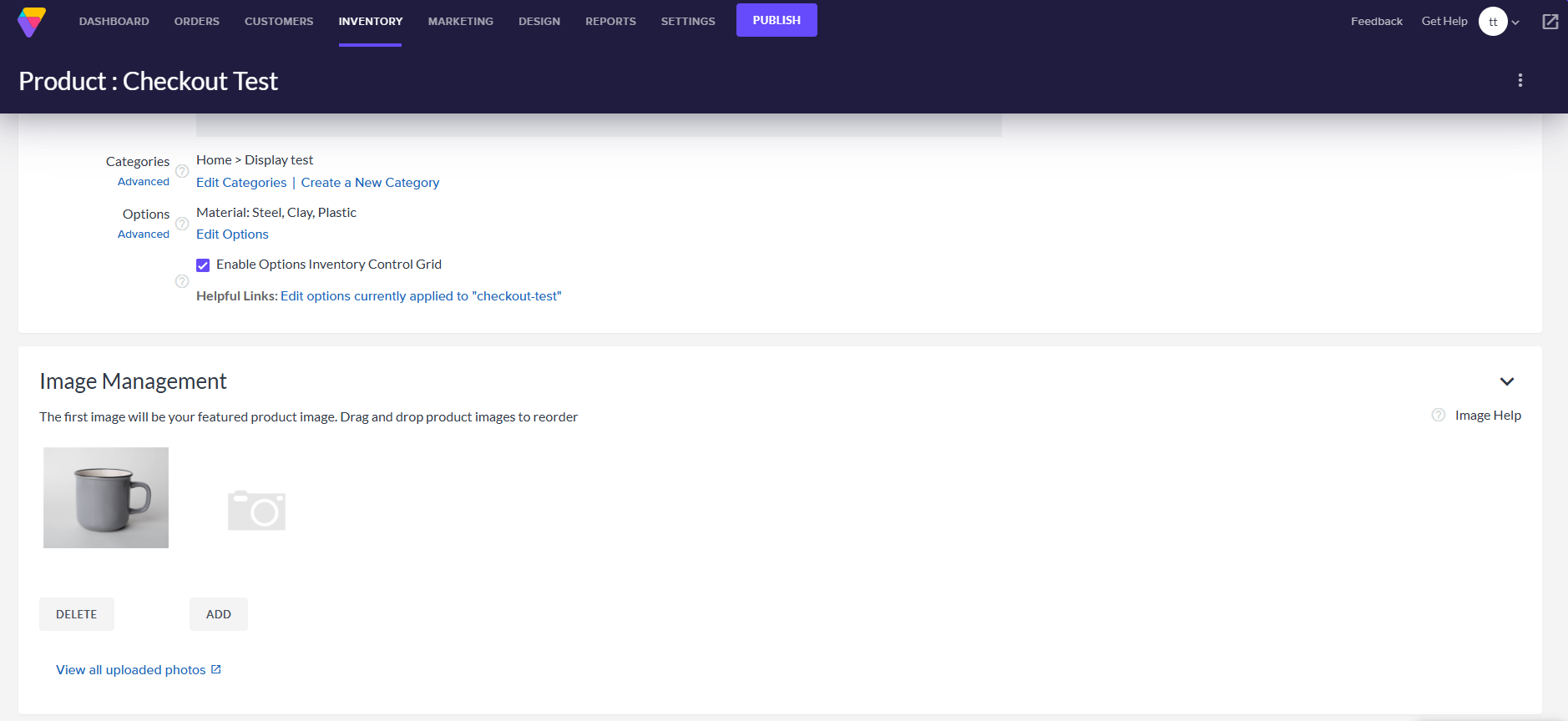Open the Marketing menu
1568x721 pixels.
(460, 22)
